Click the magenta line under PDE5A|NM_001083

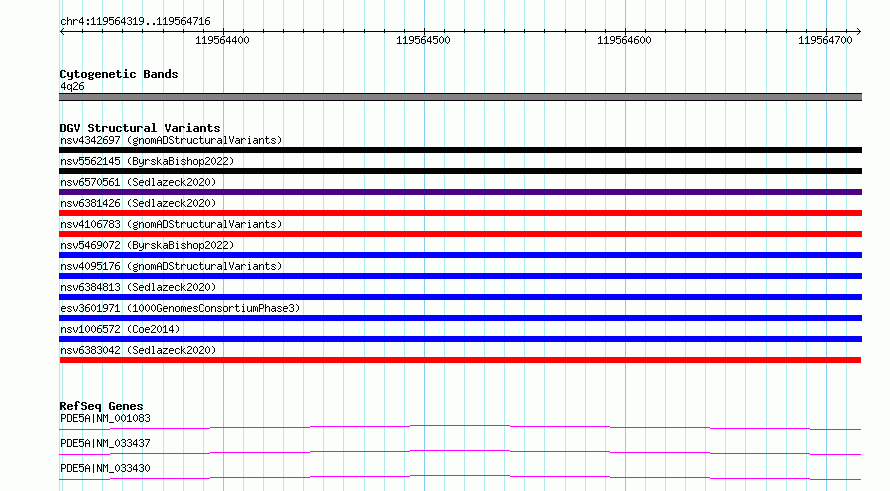coord(460,427)
